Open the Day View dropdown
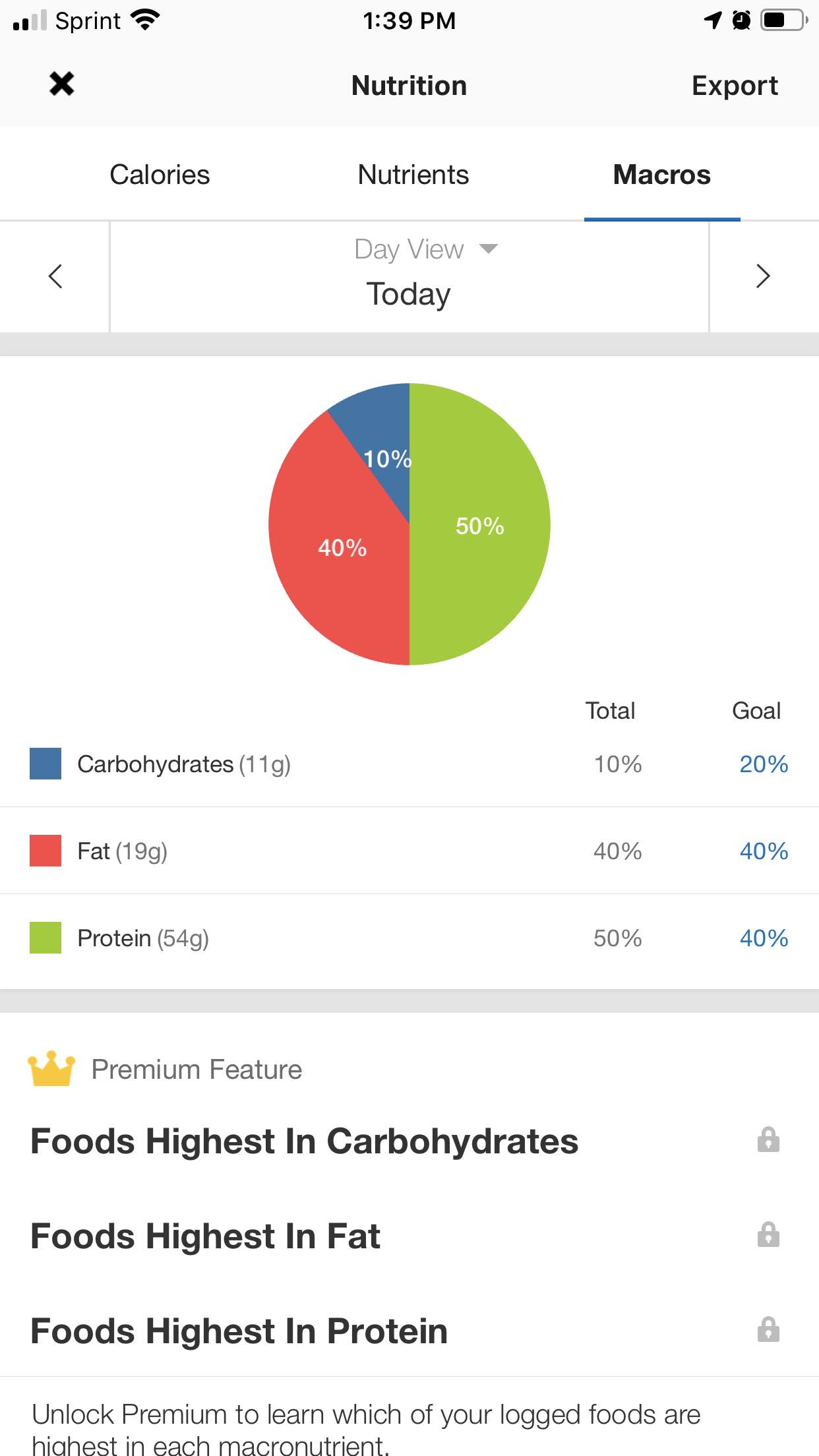 pos(425,249)
